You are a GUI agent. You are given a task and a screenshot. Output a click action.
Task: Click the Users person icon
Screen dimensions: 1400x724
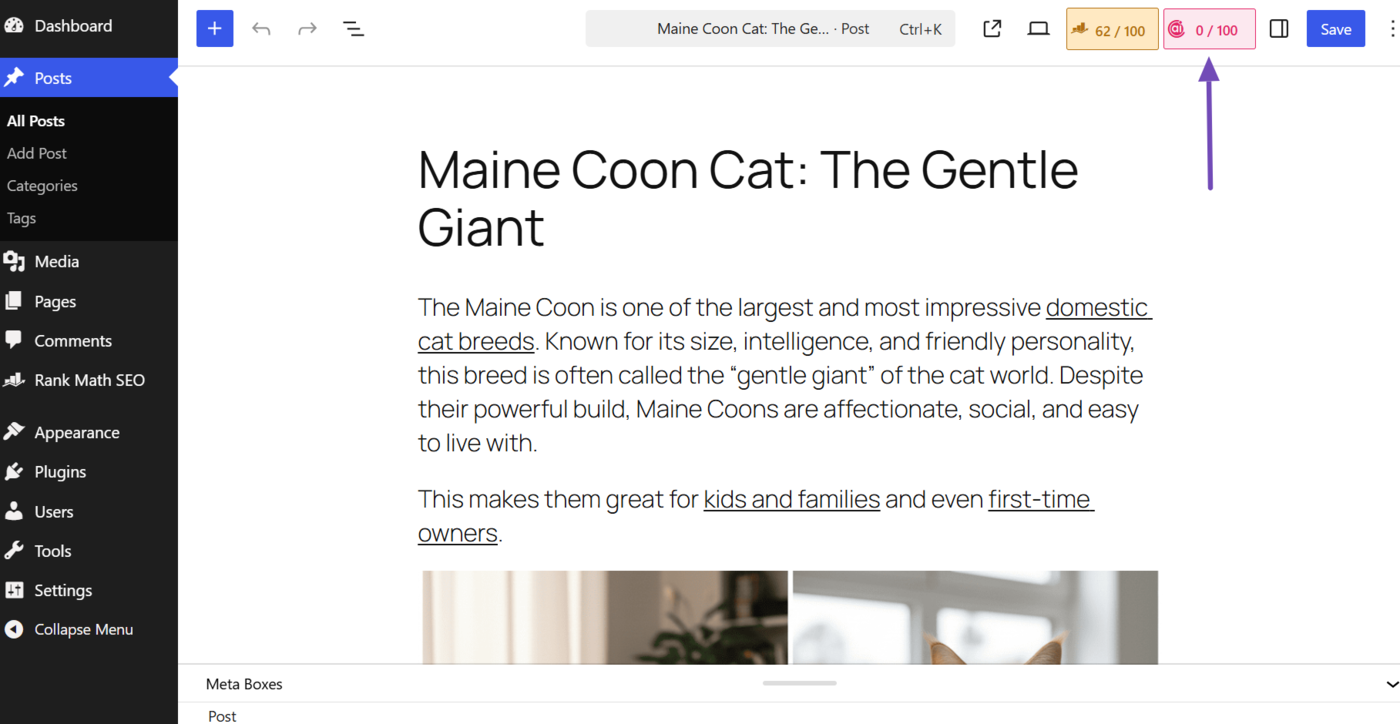[13, 511]
